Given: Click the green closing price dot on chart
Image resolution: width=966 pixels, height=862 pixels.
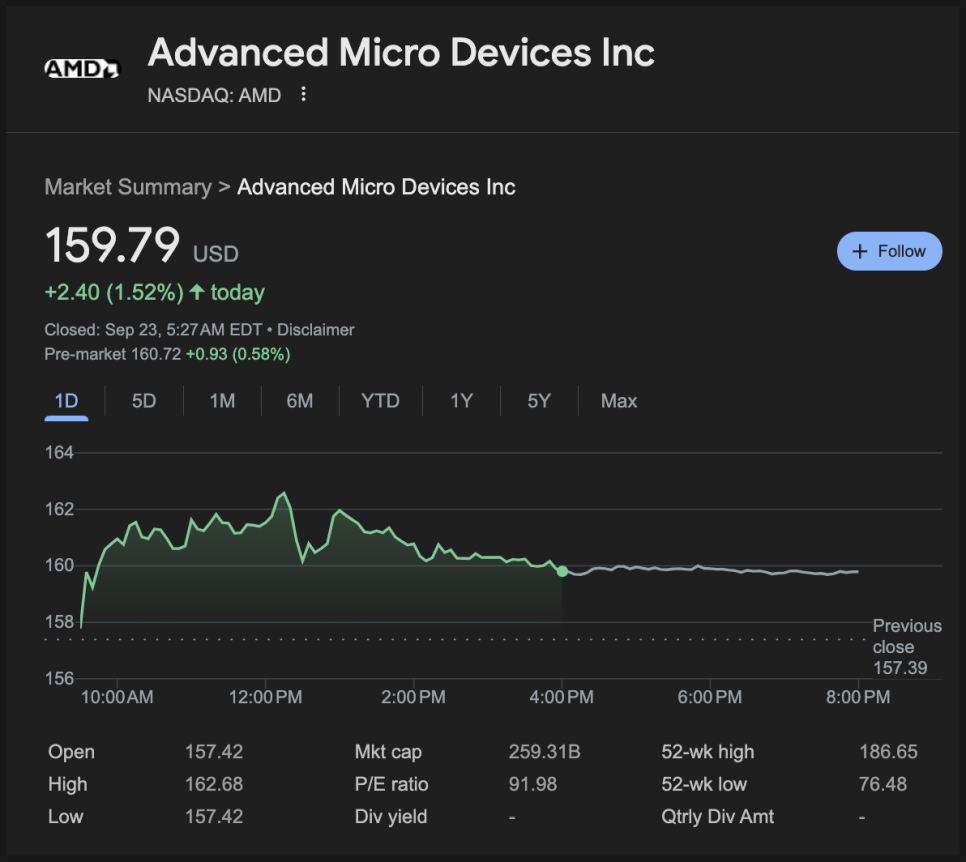Looking at the screenshot, I should (562, 571).
